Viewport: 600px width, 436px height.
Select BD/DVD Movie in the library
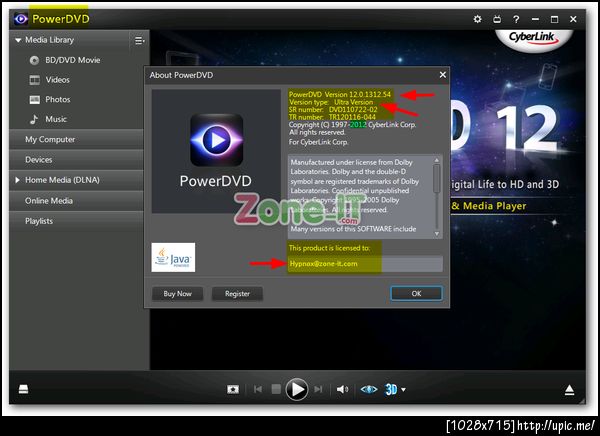click(73, 60)
